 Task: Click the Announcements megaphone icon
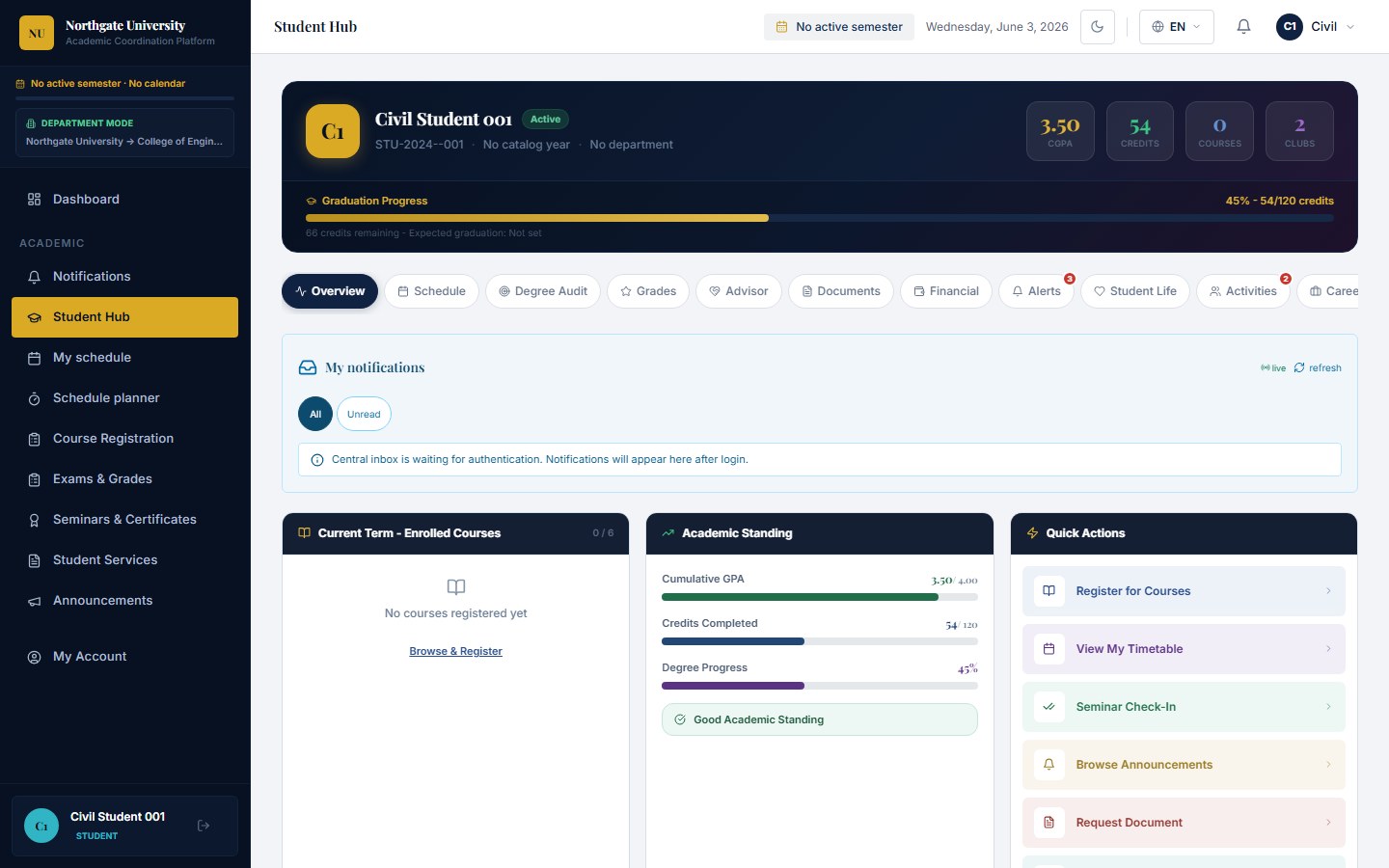34,601
